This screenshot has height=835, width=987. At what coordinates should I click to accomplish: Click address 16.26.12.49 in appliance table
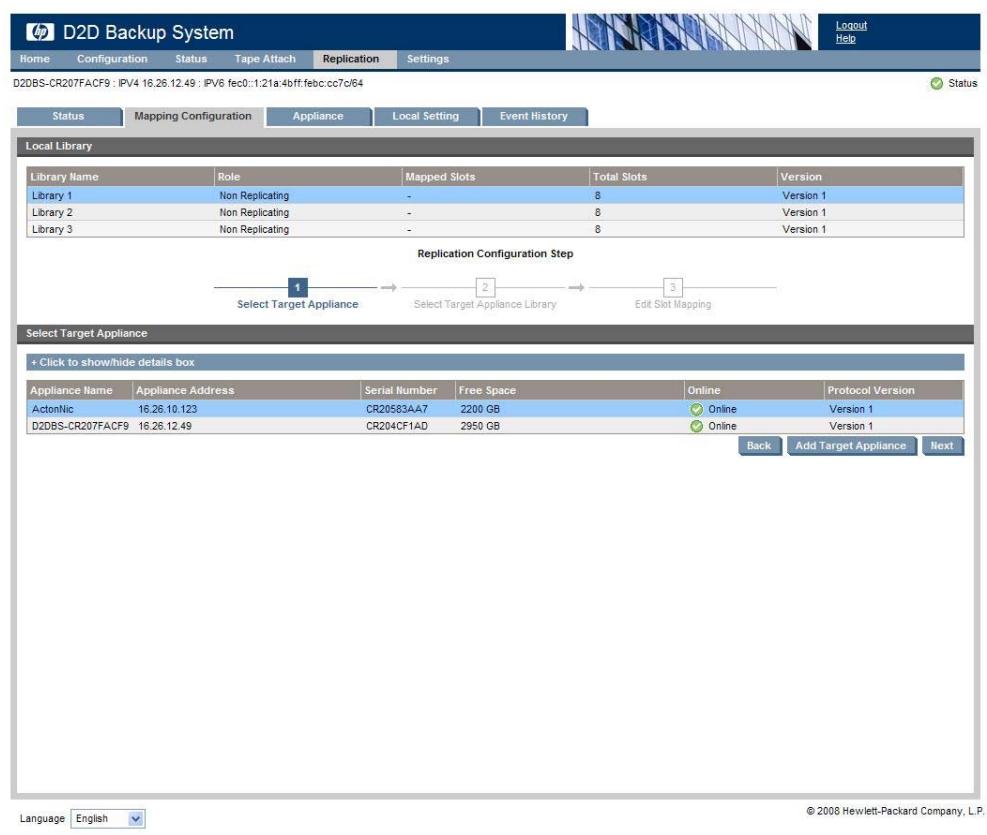165,426
